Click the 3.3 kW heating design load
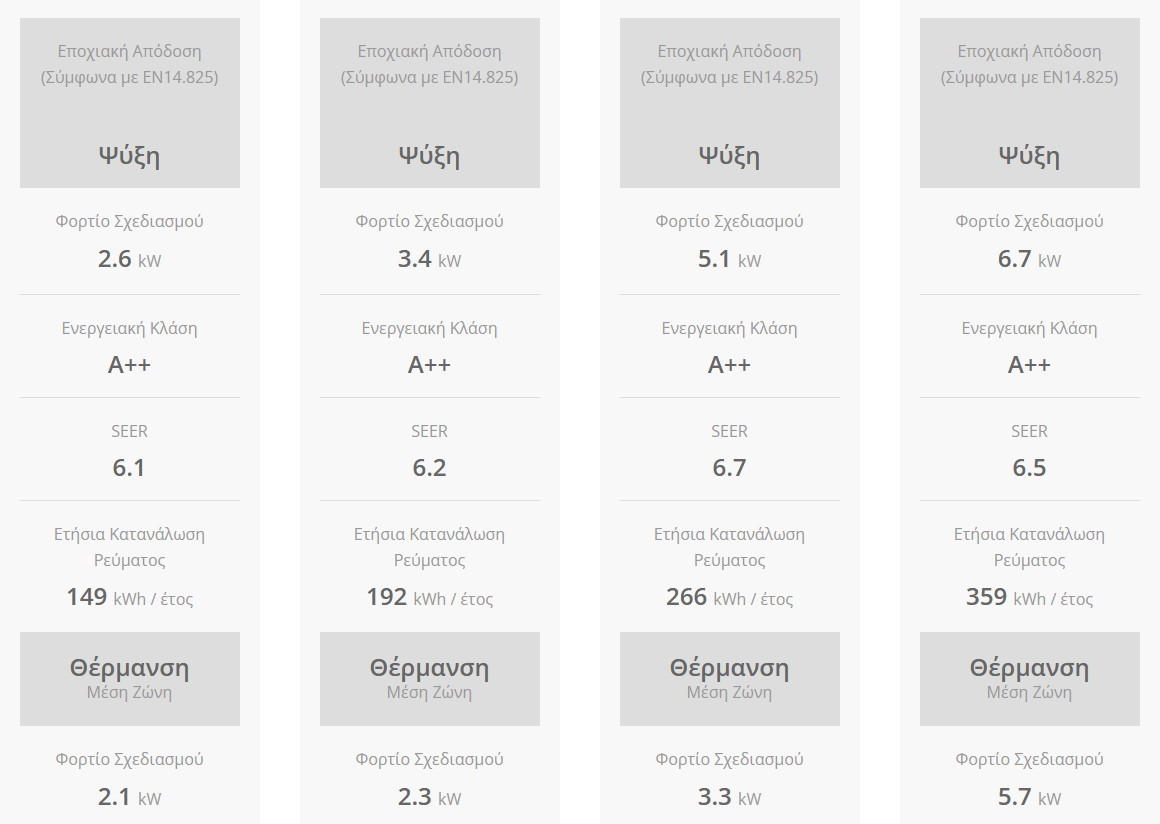Screen dimensions: 1160x824 coord(729,798)
